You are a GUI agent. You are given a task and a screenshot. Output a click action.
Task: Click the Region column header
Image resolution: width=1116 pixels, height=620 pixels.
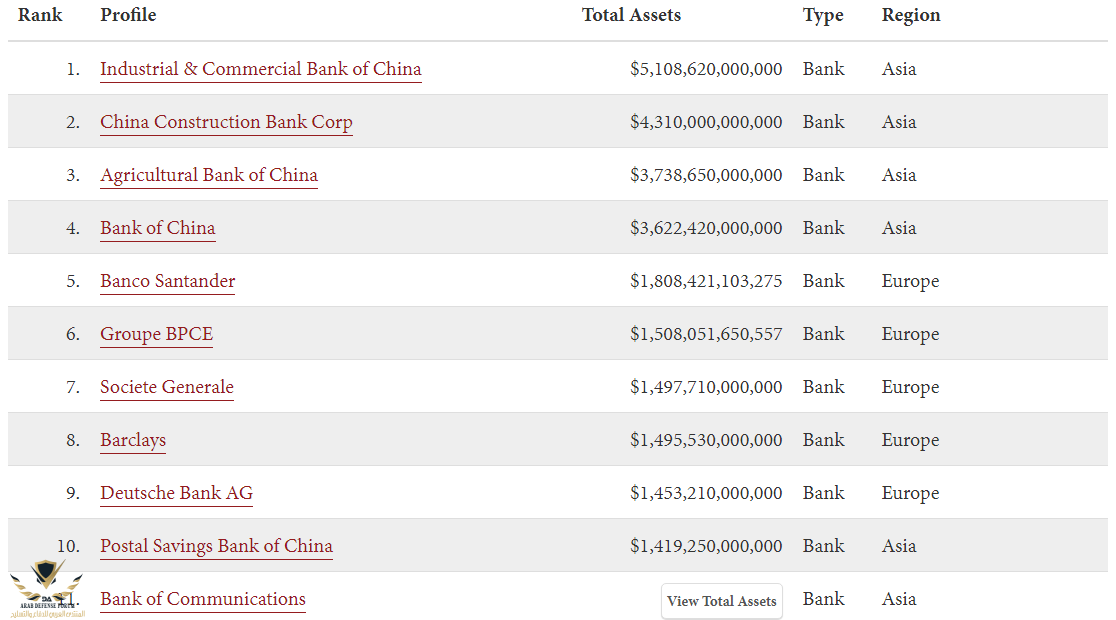[x=911, y=15]
